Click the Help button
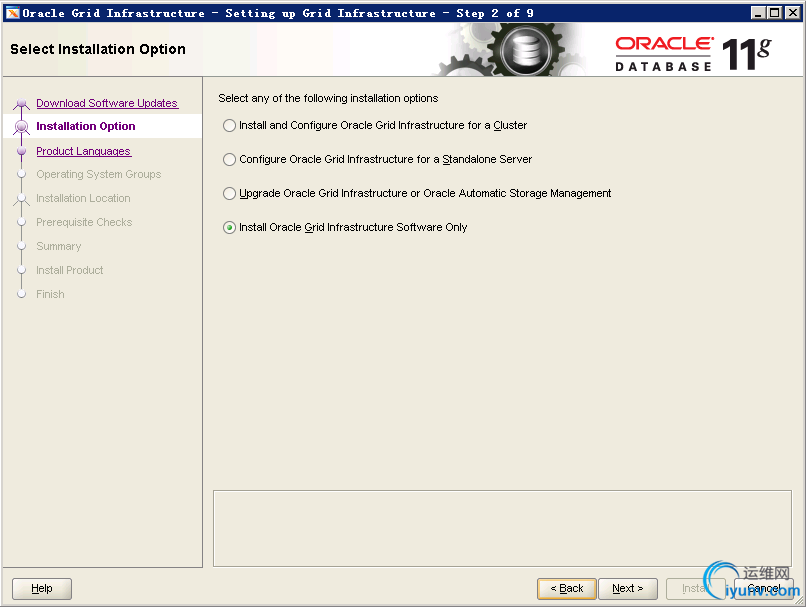The height and width of the screenshot is (607, 806). click(x=42, y=588)
